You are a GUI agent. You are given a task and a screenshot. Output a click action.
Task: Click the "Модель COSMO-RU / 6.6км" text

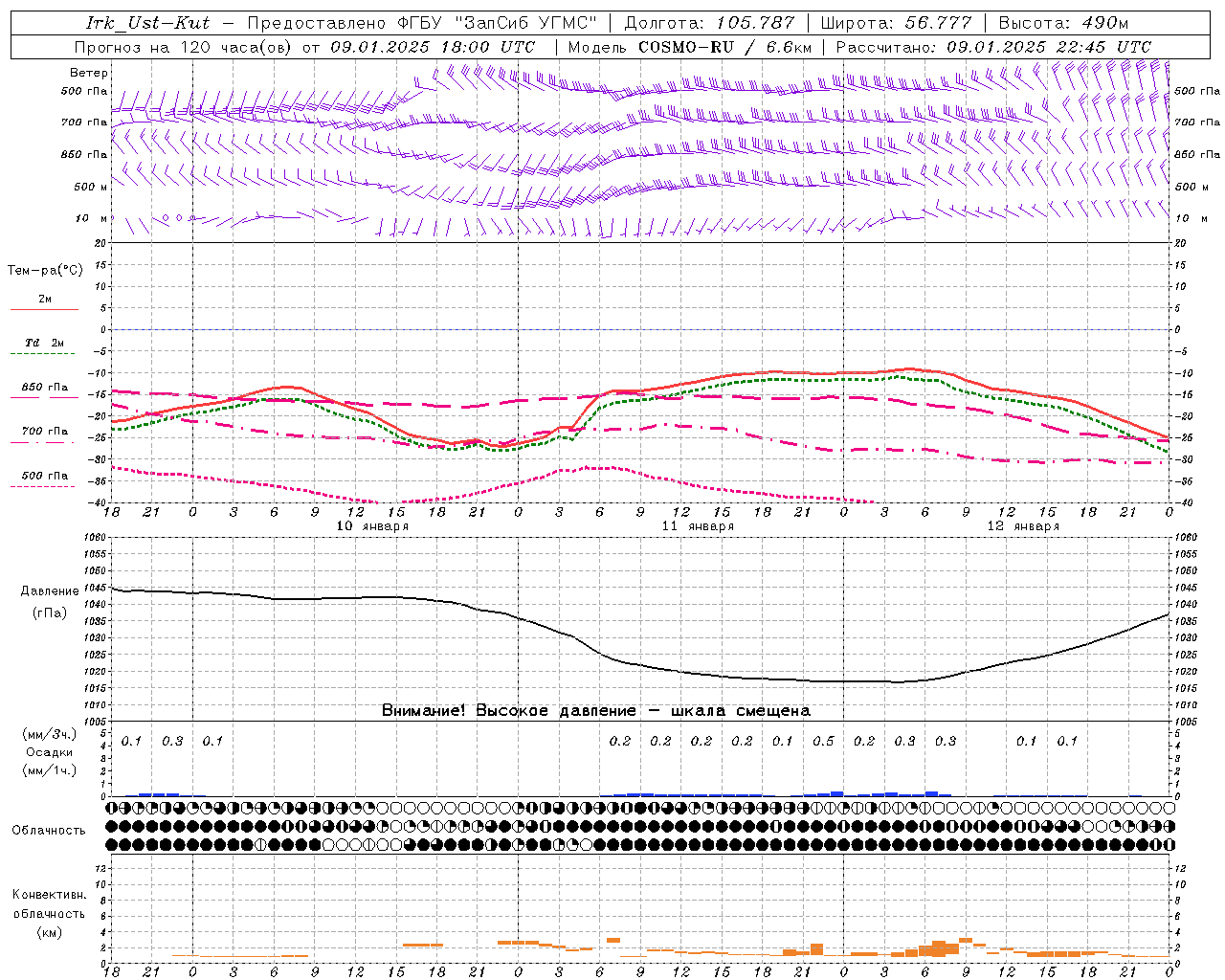[690, 47]
